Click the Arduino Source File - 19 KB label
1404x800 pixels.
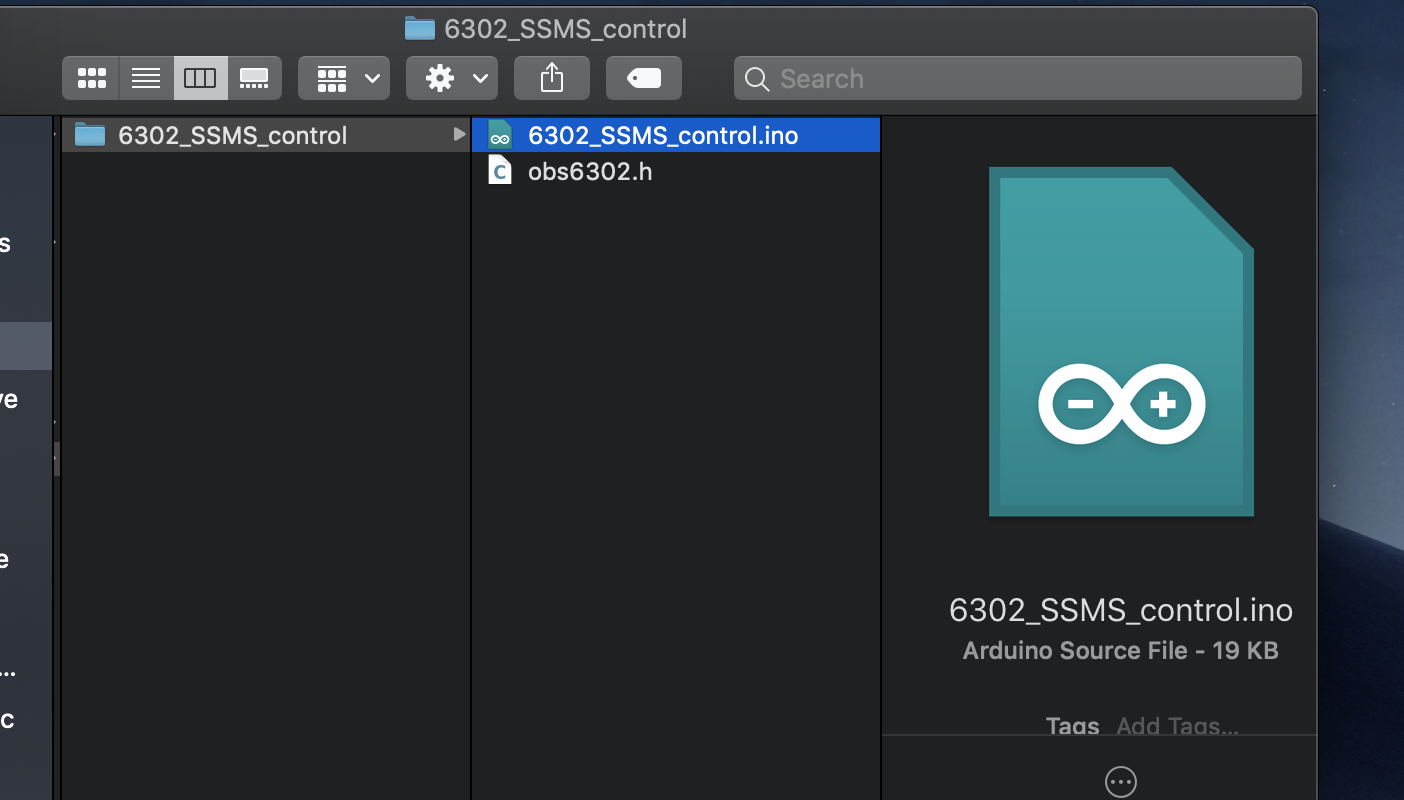pyautogui.click(x=1121, y=651)
